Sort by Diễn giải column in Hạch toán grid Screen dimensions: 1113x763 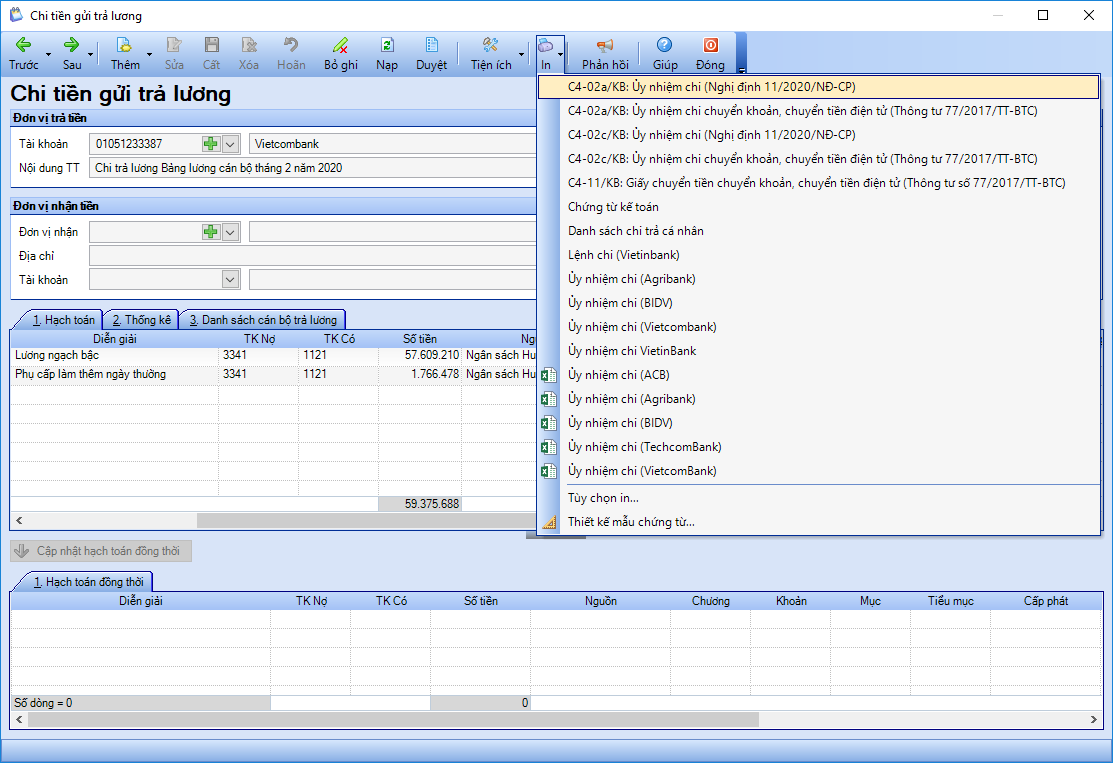point(114,339)
